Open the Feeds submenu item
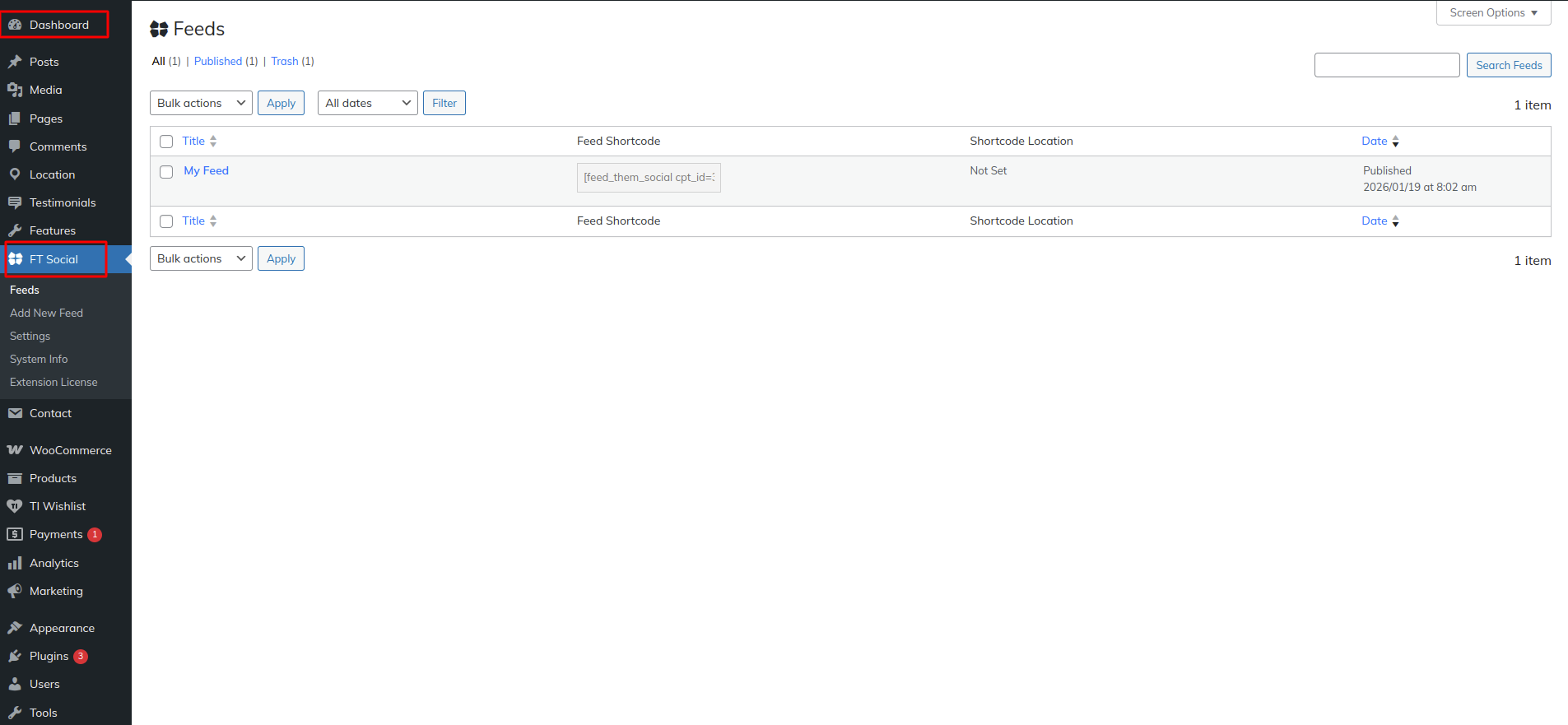Image resolution: width=1568 pixels, height=725 pixels. (25, 290)
